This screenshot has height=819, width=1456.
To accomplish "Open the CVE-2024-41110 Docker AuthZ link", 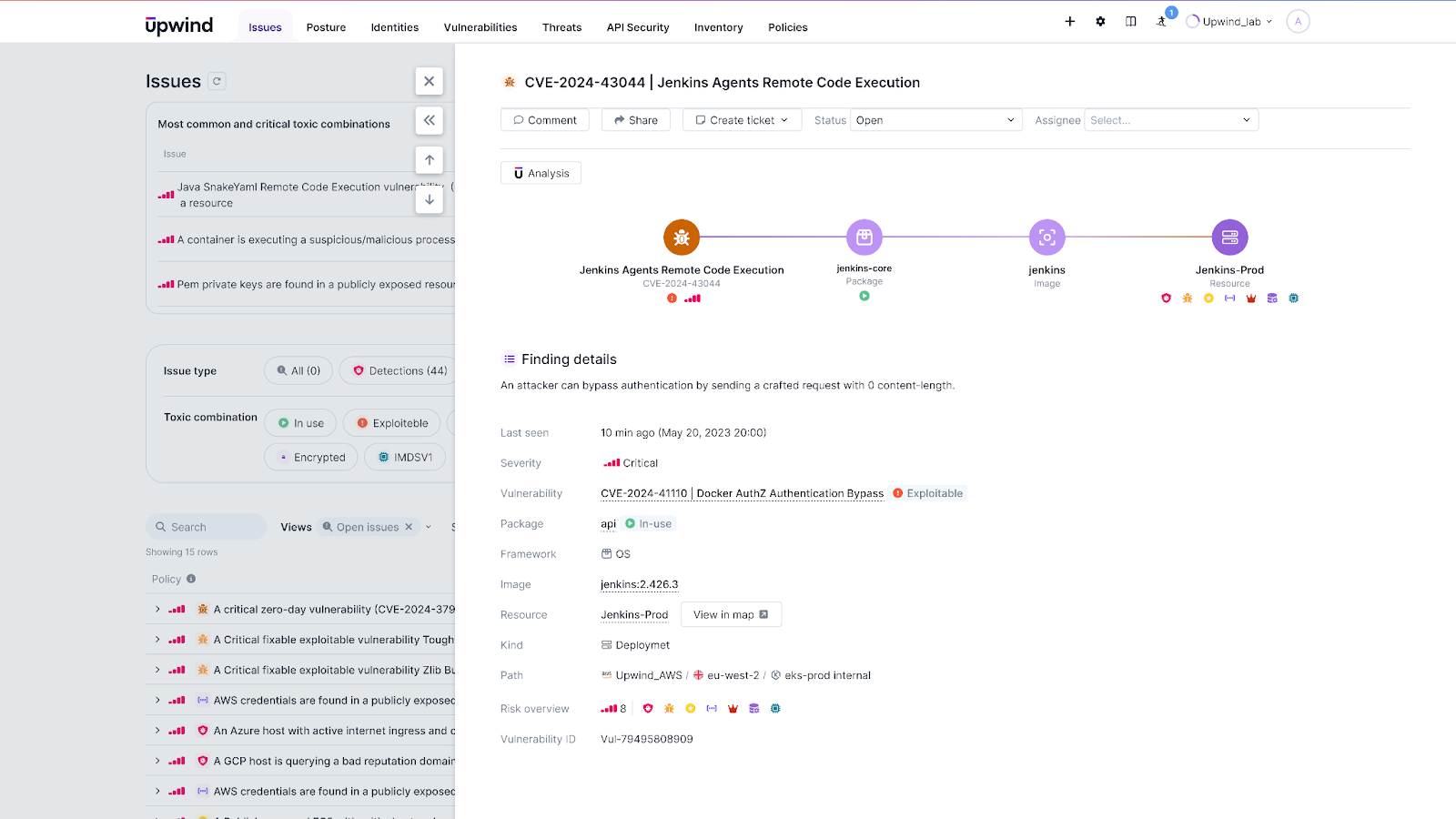I will (x=742, y=493).
